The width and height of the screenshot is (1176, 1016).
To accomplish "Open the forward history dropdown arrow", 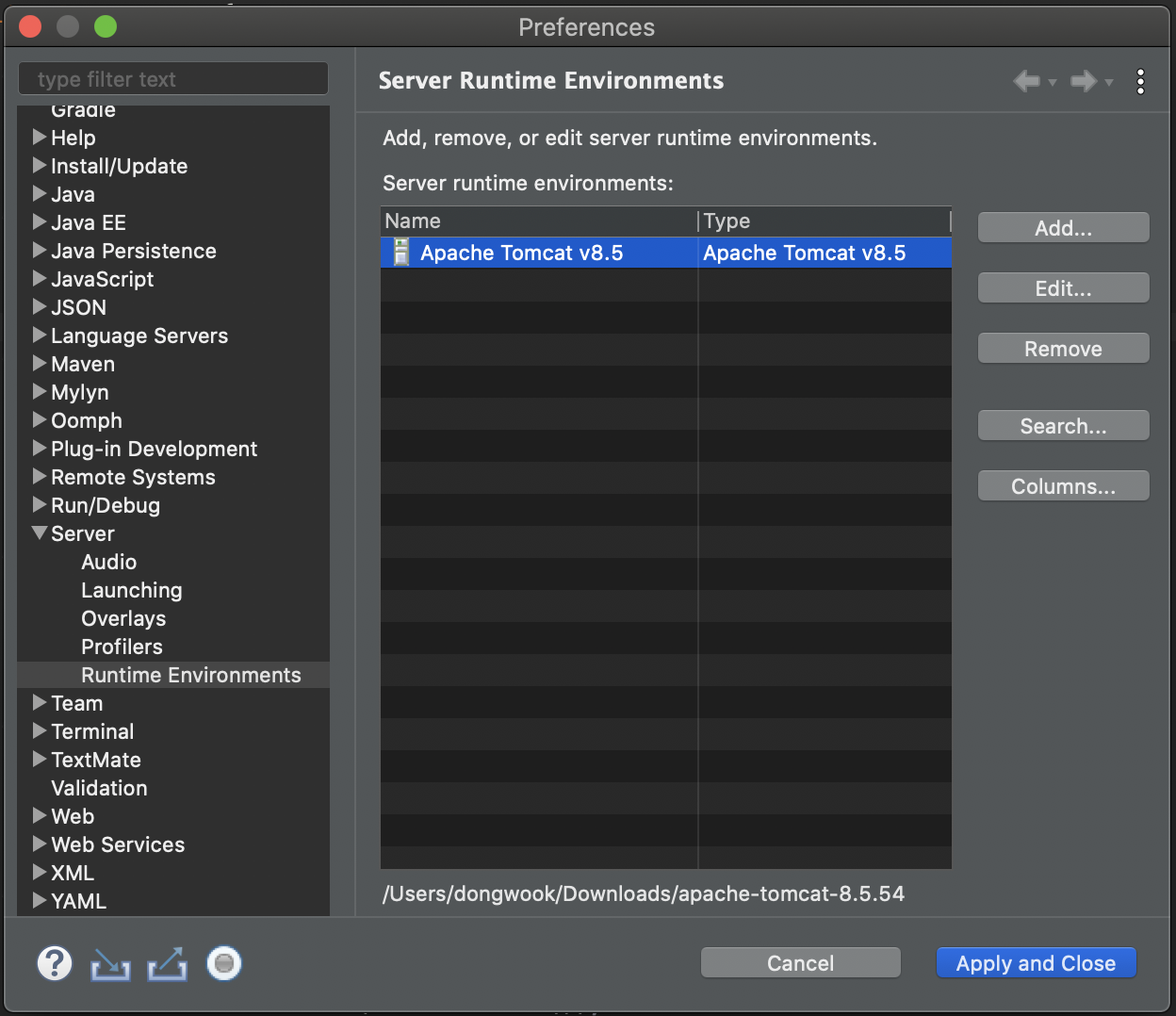I will pos(1109,83).
